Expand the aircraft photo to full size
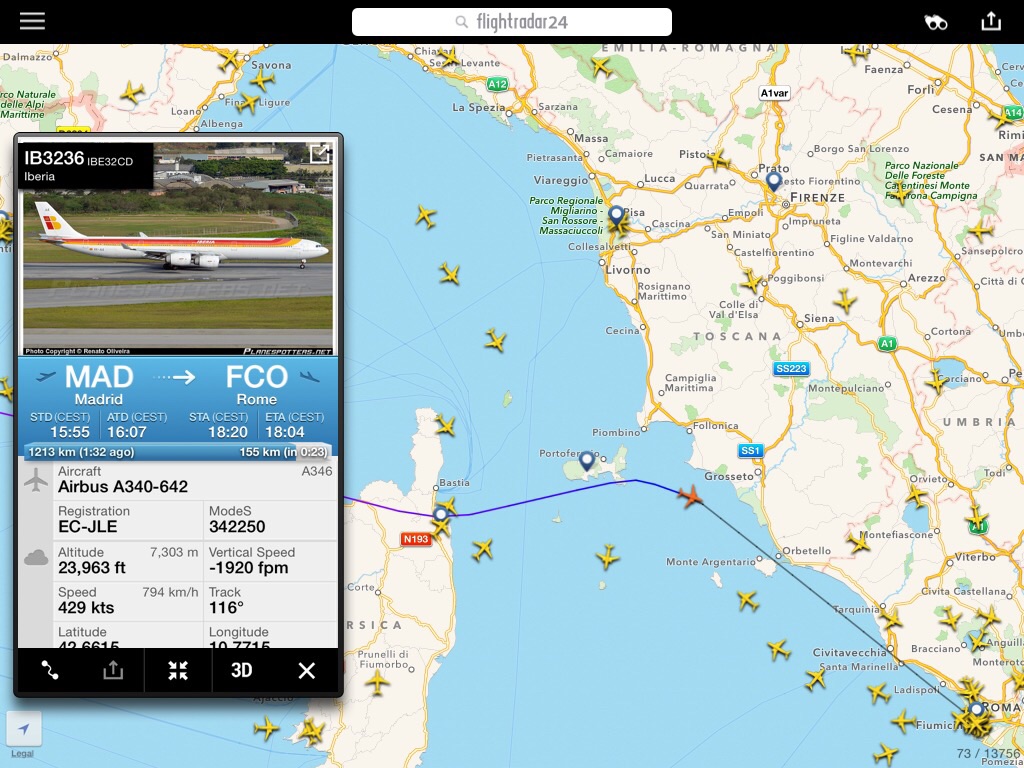Viewport: 1024px width, 768px height. point(319,154)
